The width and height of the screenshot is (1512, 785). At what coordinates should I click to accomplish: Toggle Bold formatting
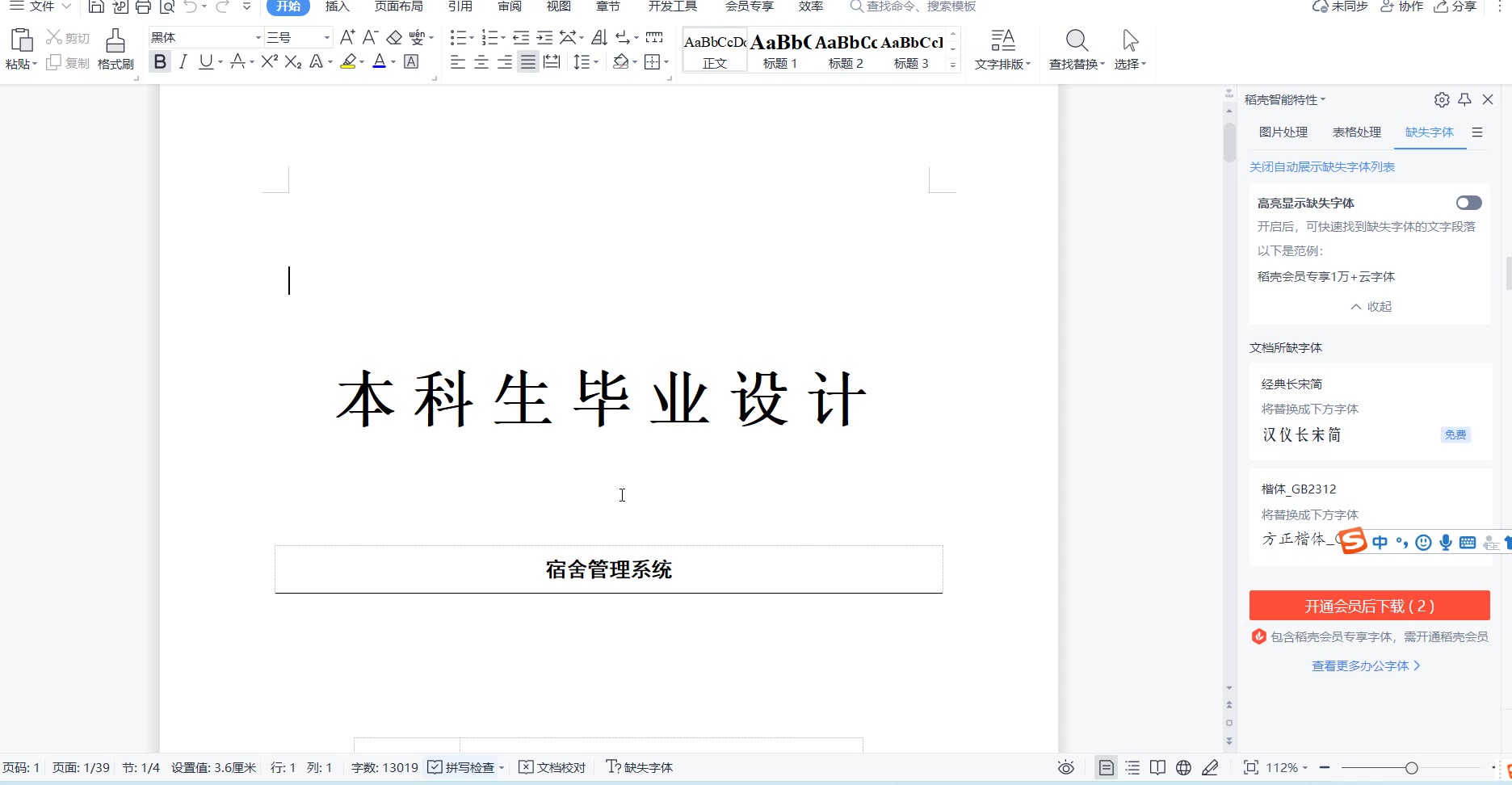pyautogui.click(x=160, y=61)
